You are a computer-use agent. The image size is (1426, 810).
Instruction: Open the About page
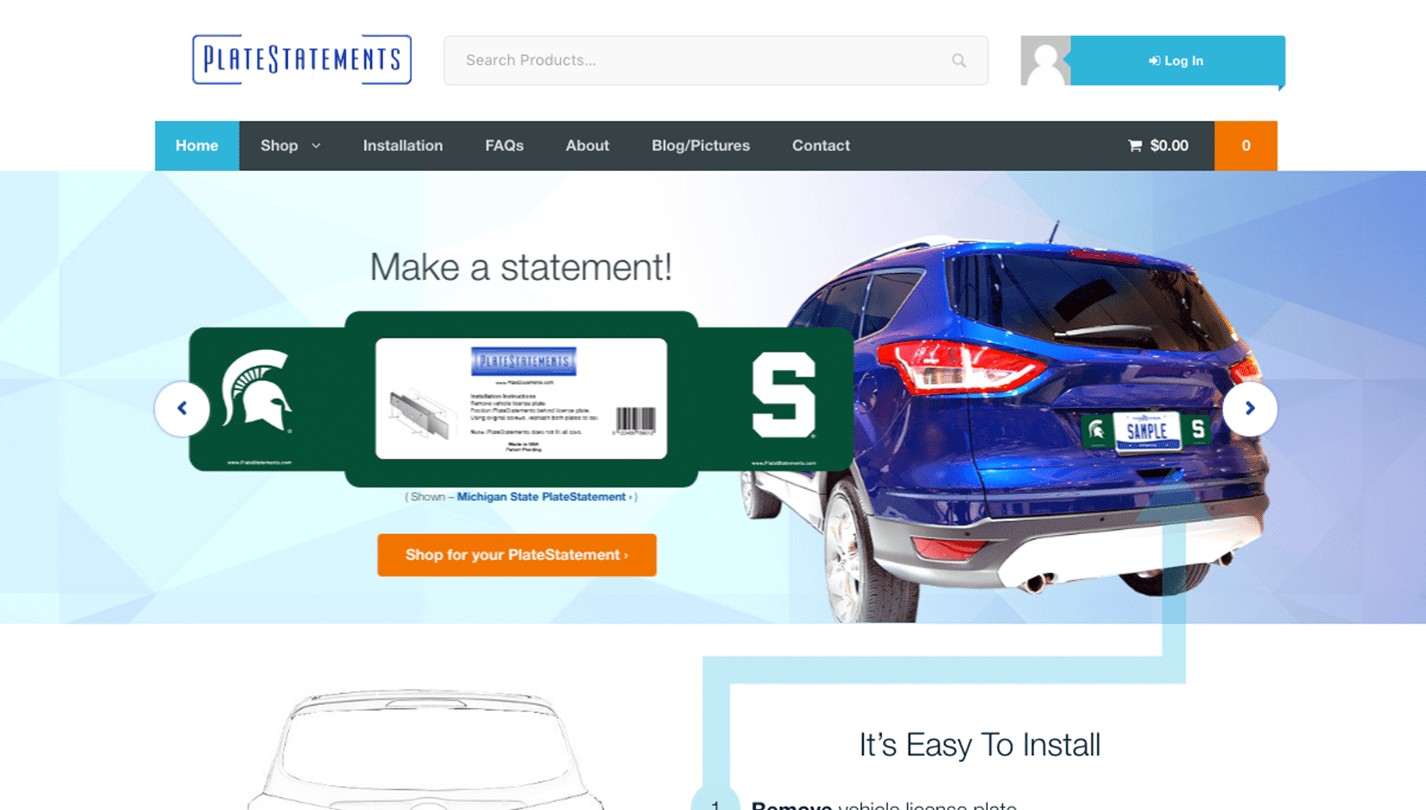tap(587, 146)
